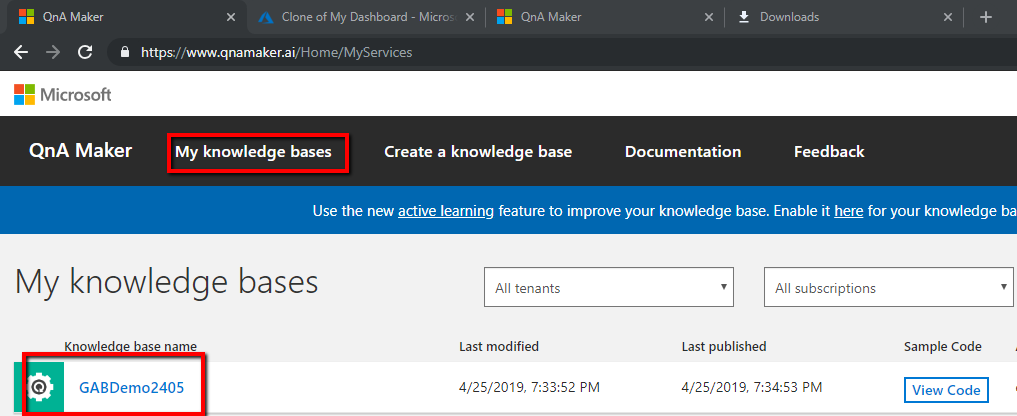This screenshot has width=1017, height=416.
Task: Close the Downloads tab
Action: (948, 18)
